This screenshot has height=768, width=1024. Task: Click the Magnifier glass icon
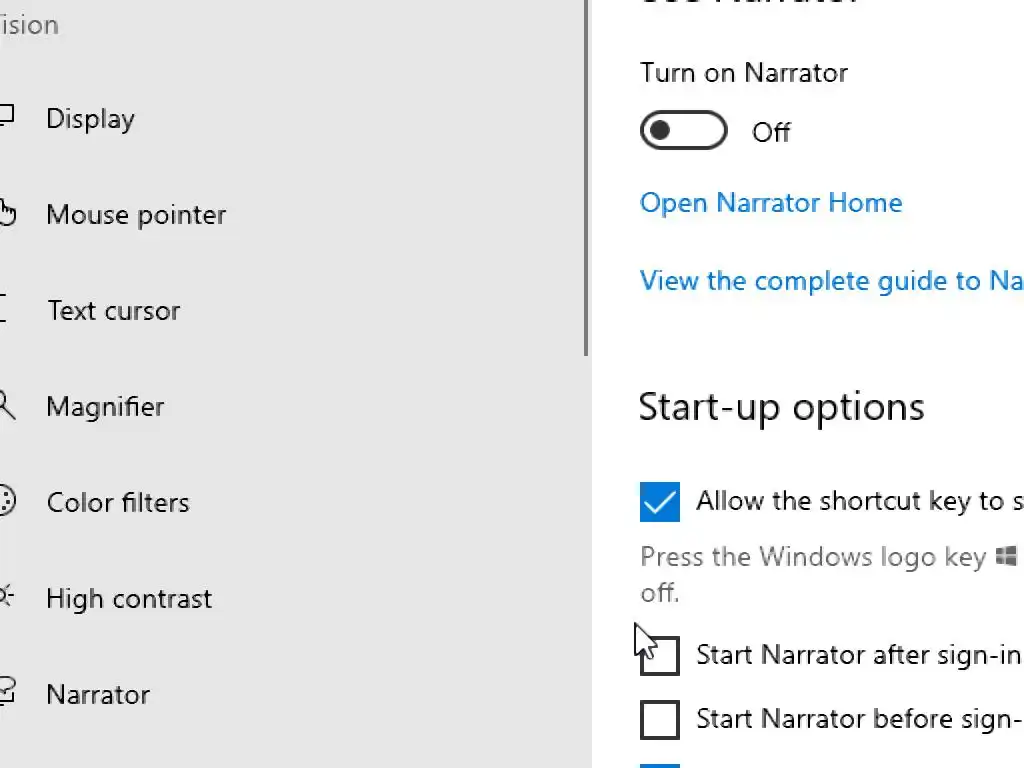[7, 406]
